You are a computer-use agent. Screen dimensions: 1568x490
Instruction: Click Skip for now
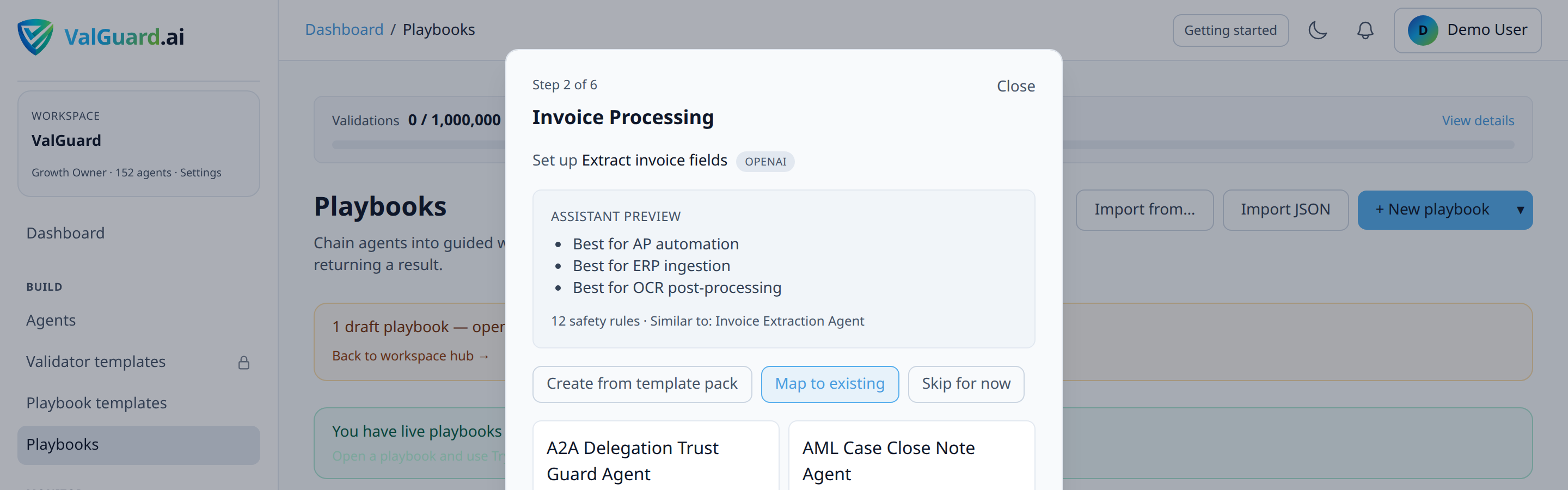[965, 384]
